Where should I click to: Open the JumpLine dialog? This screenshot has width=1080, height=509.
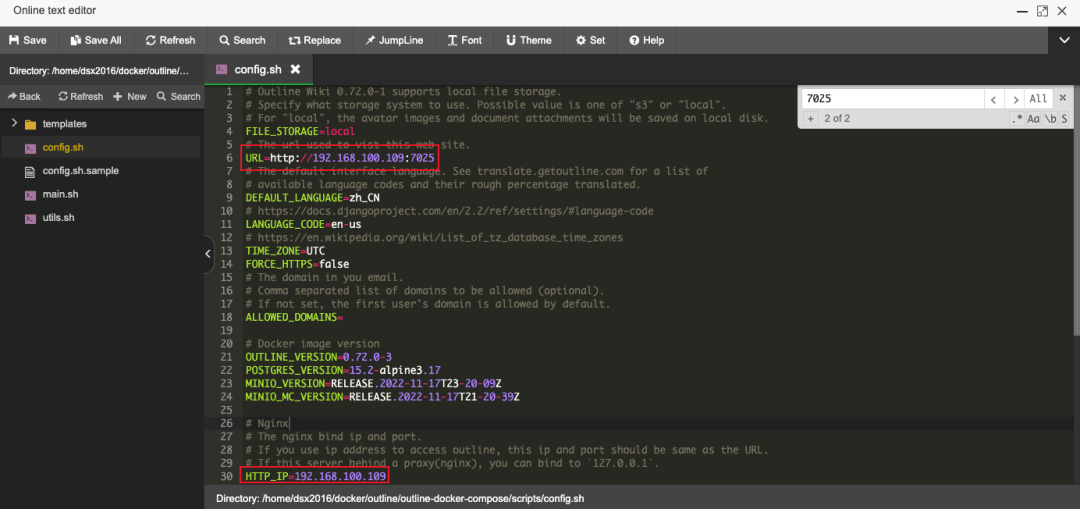[394, 40]
